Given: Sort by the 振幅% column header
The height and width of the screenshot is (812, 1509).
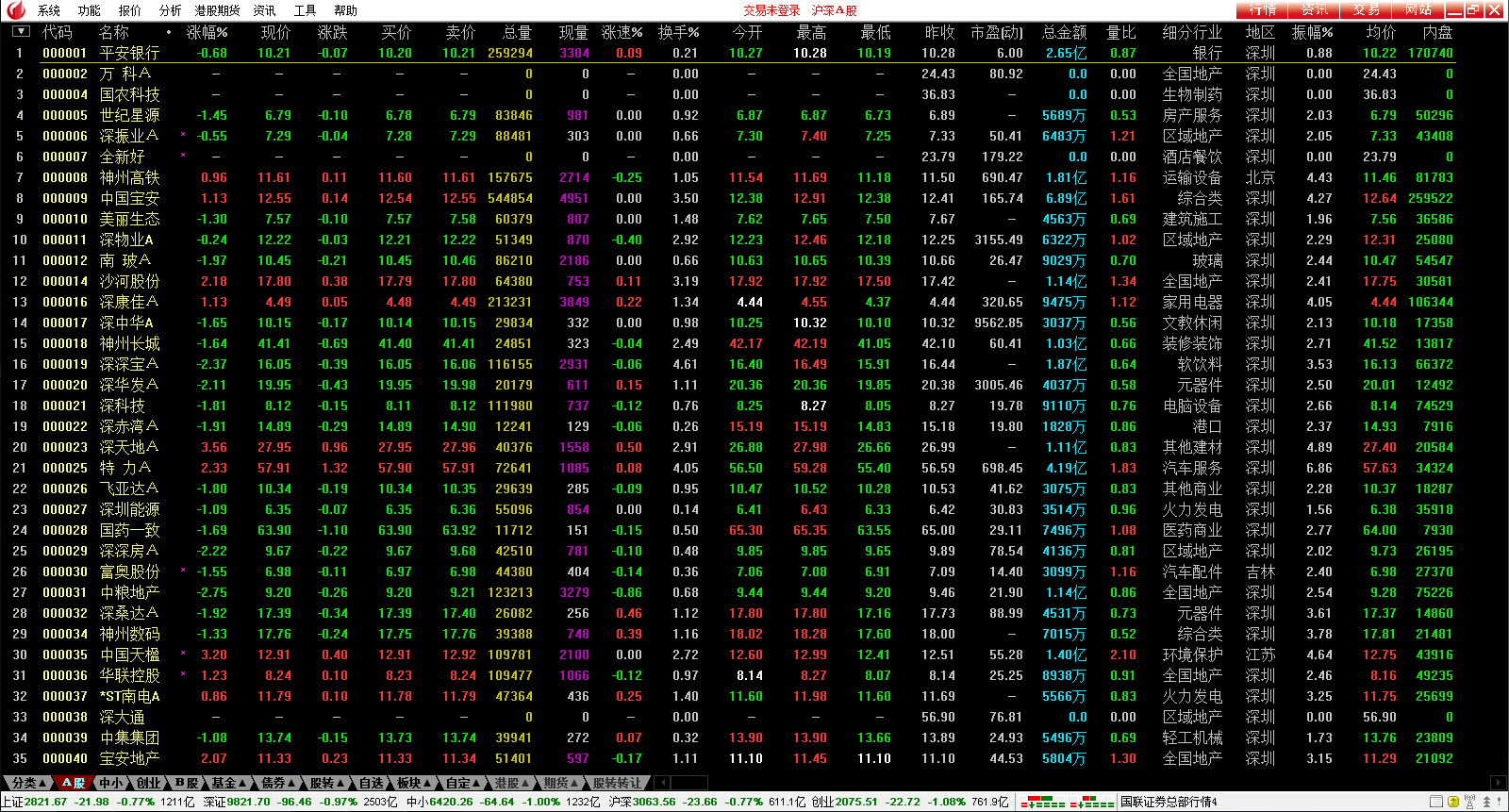Looking at the screenshot, I should 1312,32.
